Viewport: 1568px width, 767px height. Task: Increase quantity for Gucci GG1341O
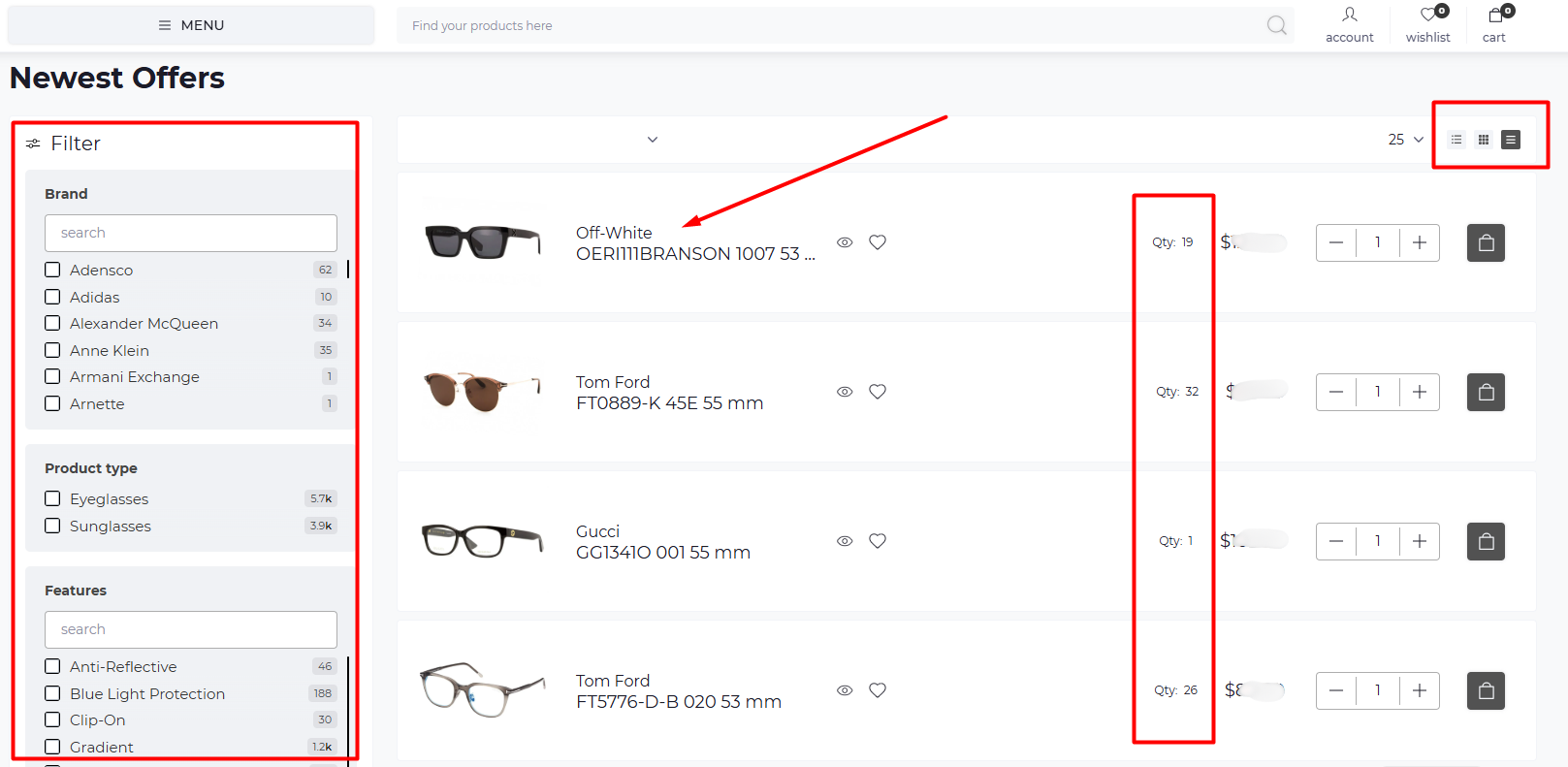1420,541
